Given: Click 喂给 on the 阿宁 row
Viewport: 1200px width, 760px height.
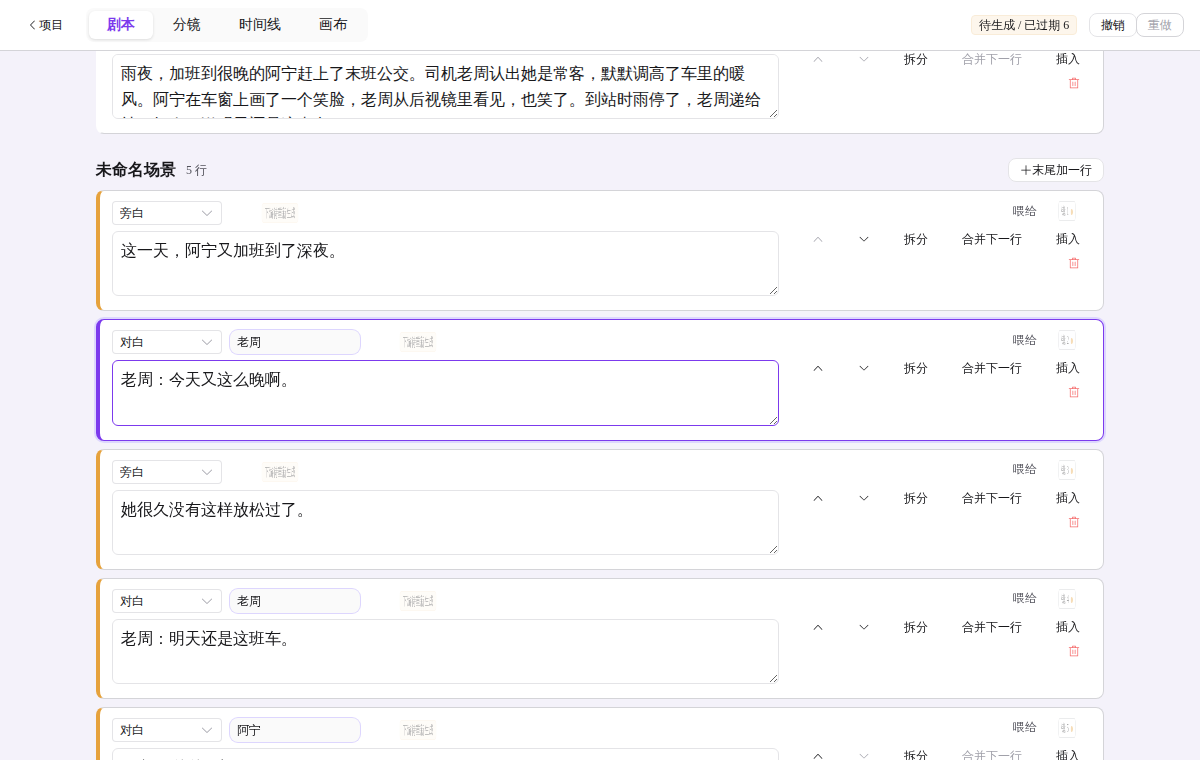Looking at the screenshot, I should (1025, 727).
